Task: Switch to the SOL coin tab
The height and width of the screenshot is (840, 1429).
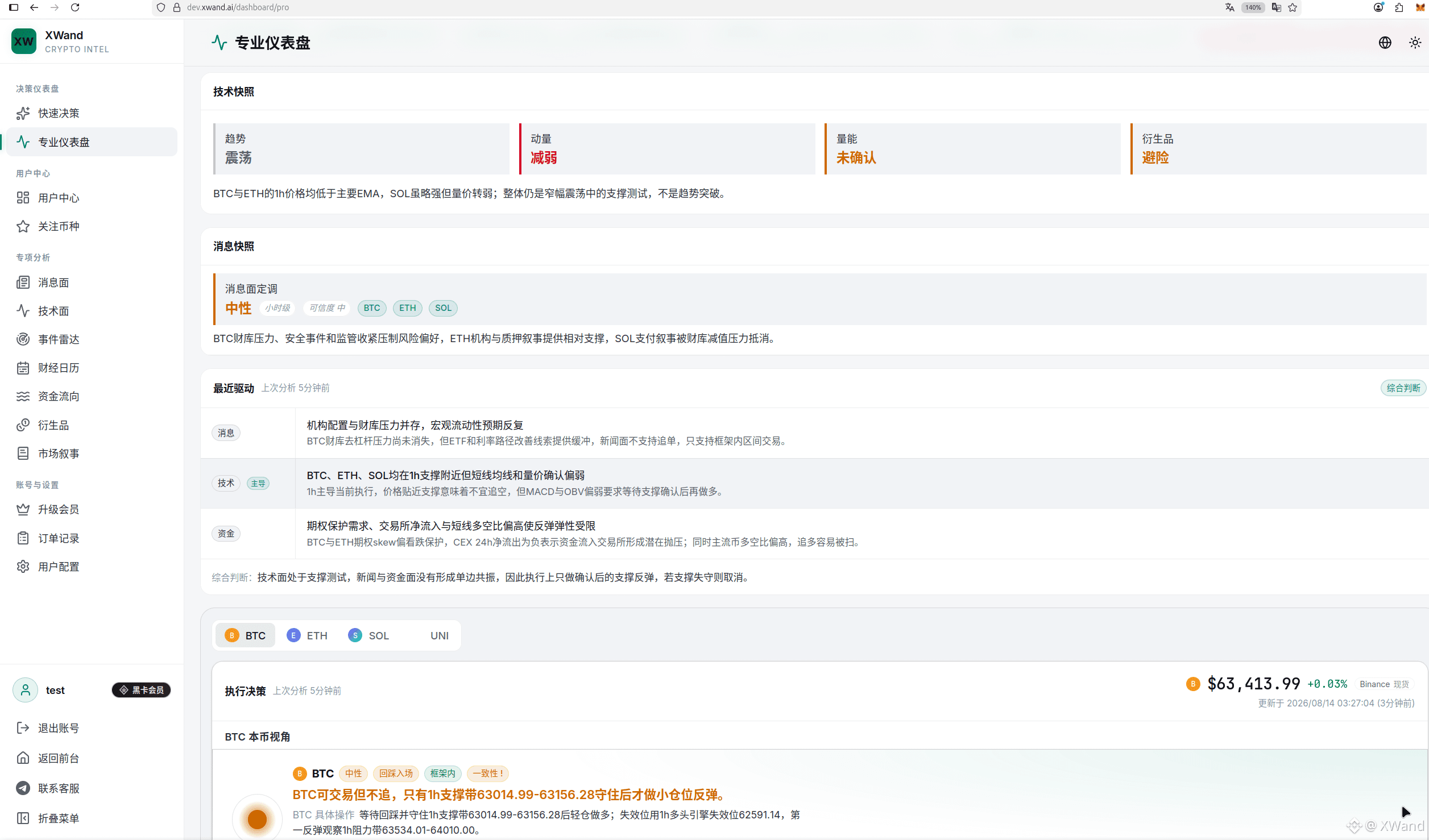Action: tap(369, 635)
